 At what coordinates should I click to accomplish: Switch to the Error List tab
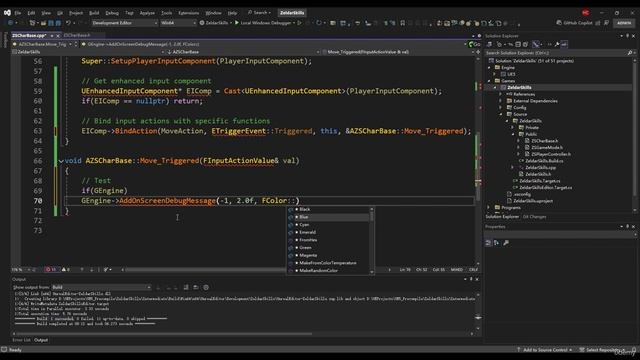(x=21, y=340)
